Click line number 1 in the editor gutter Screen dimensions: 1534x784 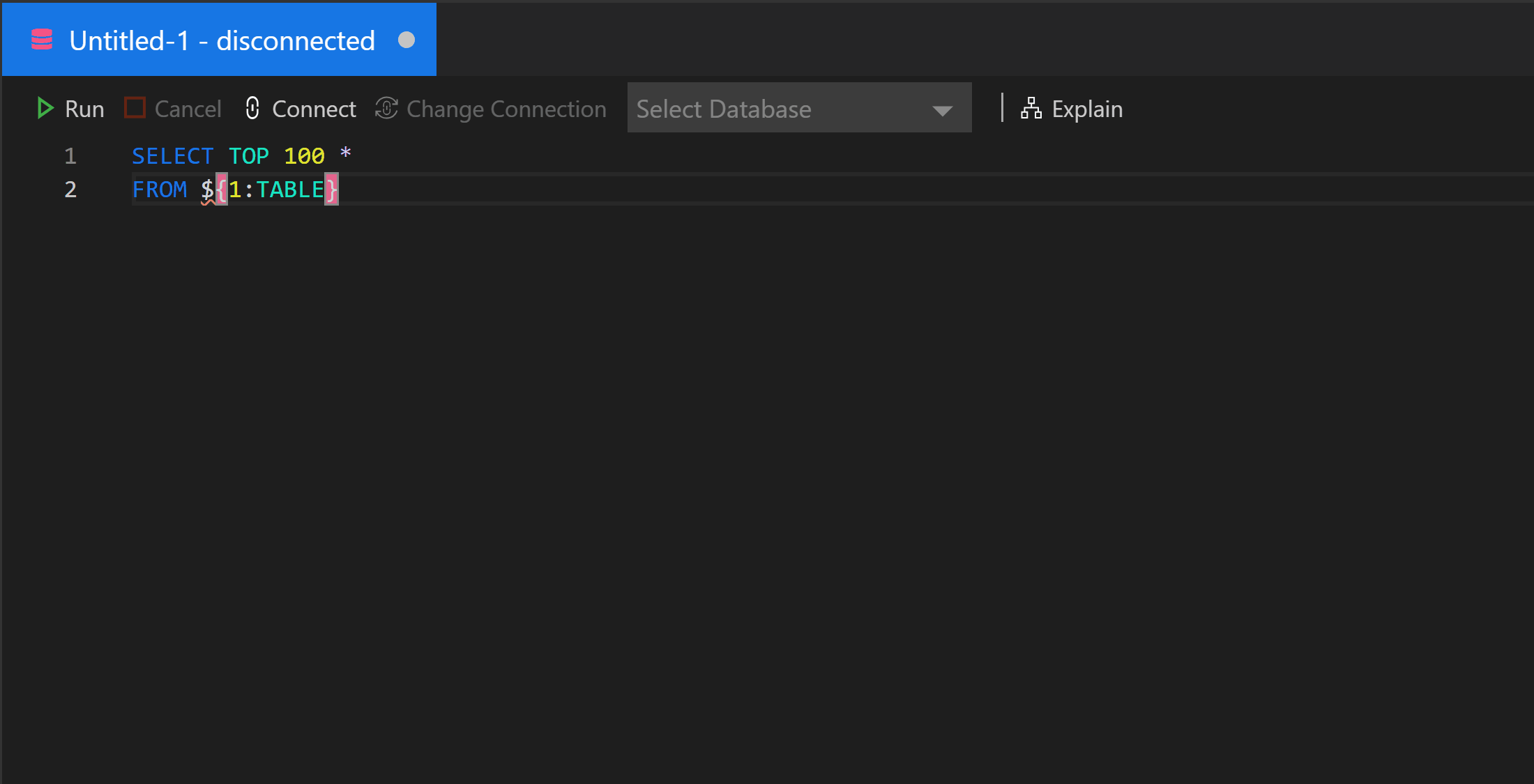tap(70, 155)
